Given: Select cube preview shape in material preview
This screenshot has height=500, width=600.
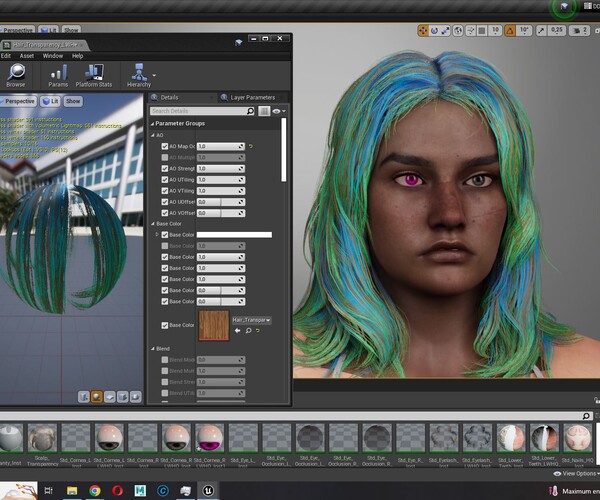Looking at the screenshot, I should point(122,397).
